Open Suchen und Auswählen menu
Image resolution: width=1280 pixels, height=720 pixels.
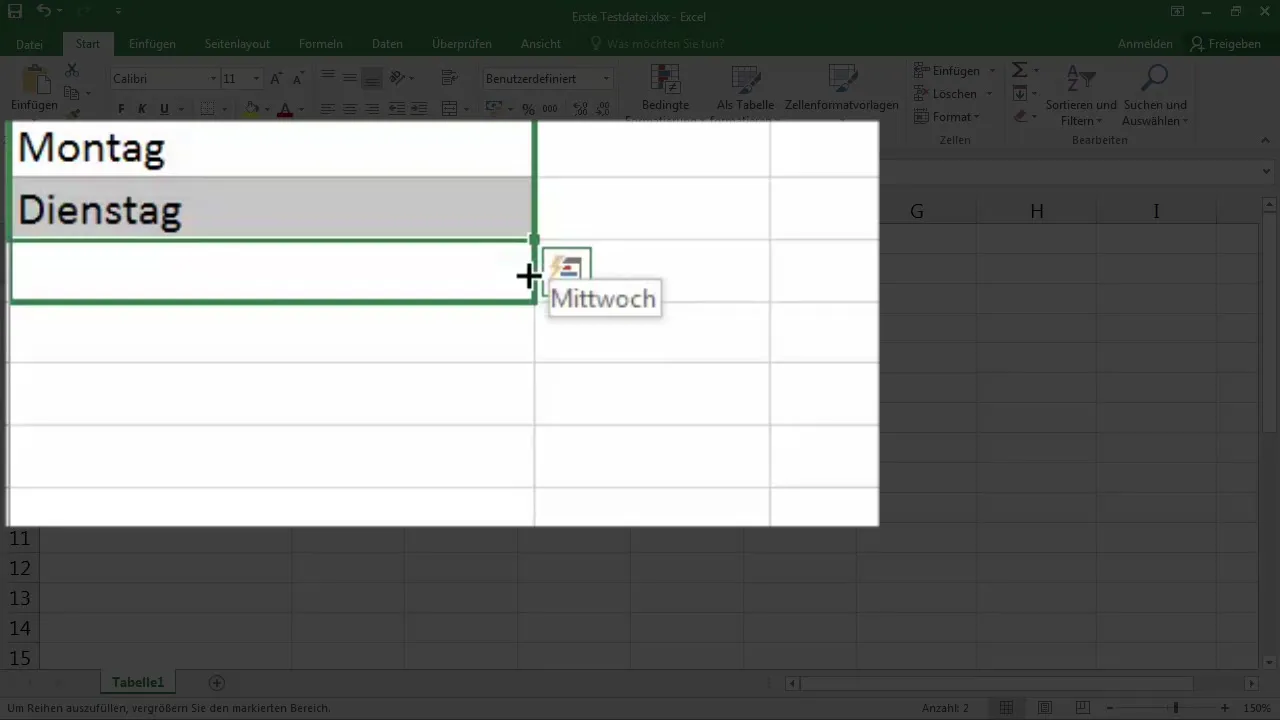[x=1155, y=96]
